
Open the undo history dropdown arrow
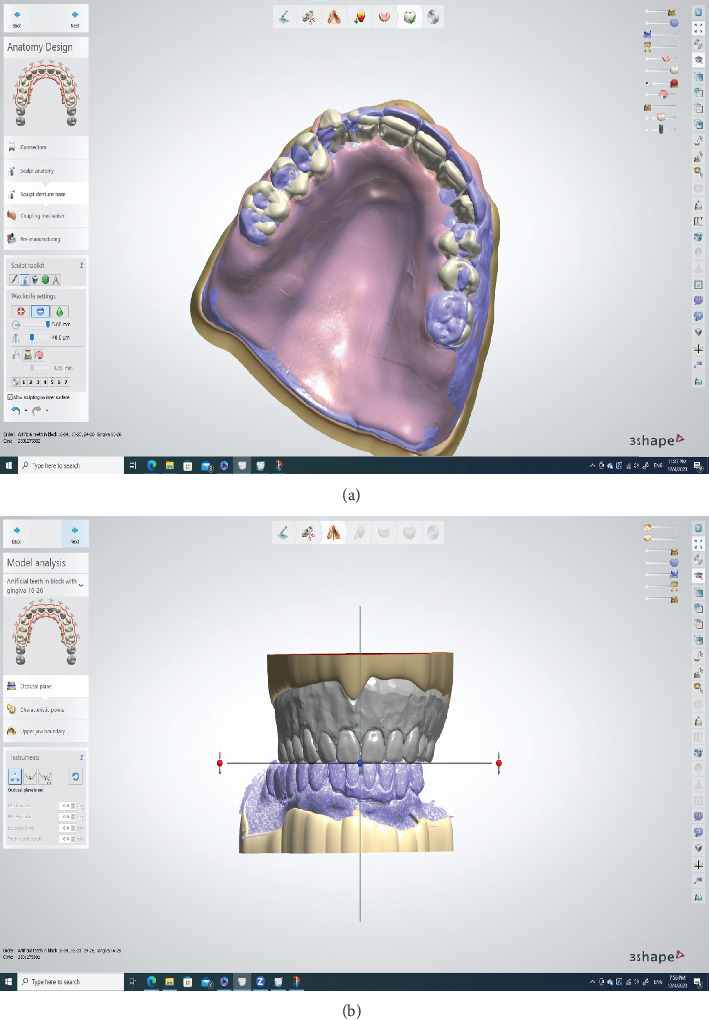26,410
